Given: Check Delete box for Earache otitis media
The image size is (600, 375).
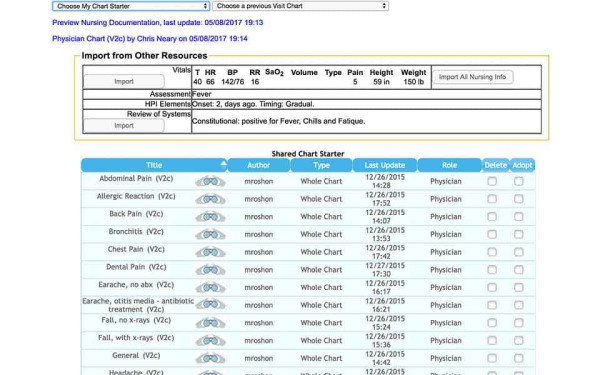Looking at the screenshot, I should [x=492, y=305].
